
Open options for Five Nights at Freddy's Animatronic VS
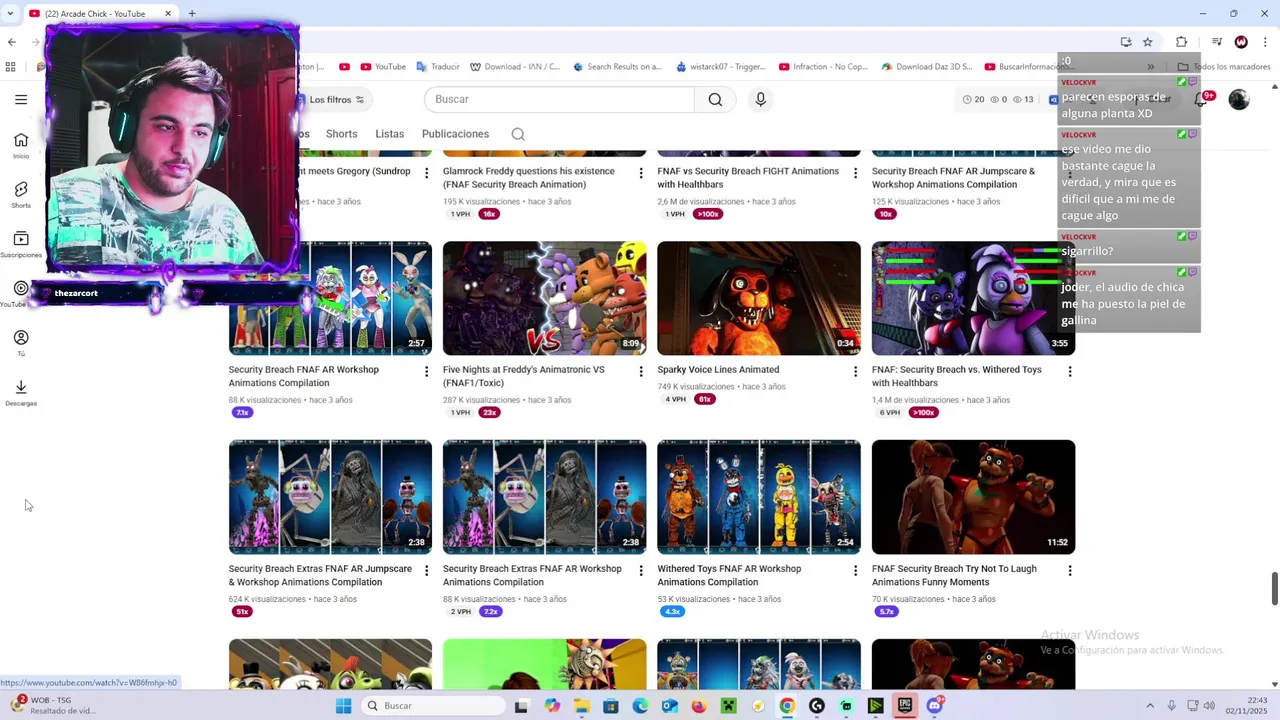click(641, 371)
